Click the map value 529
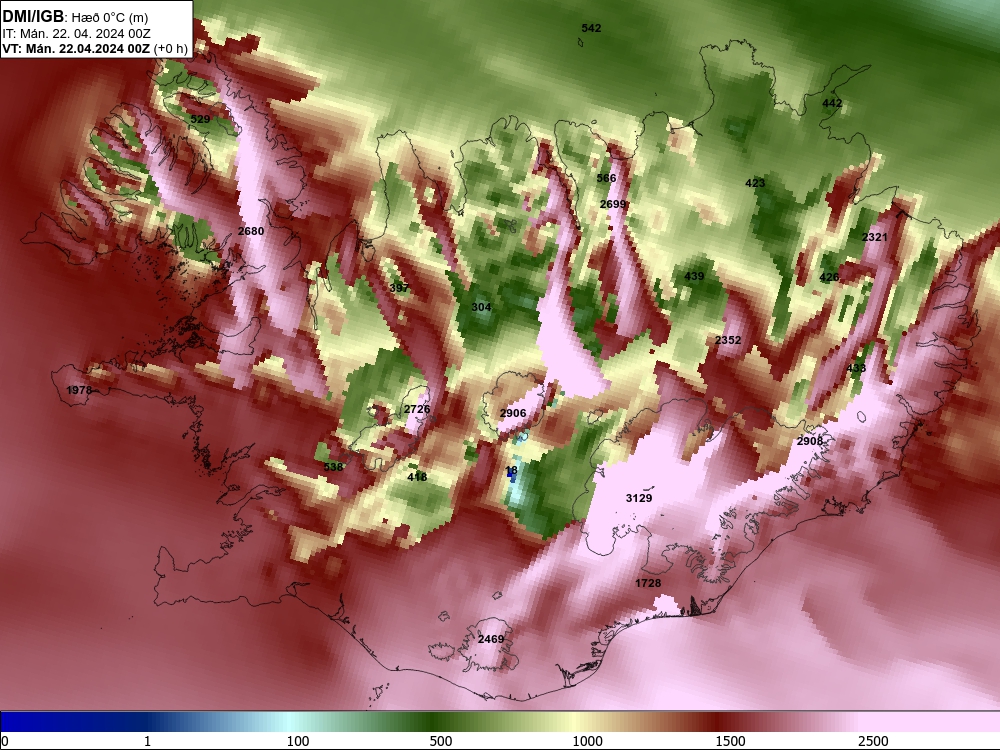 click(200, 119)
